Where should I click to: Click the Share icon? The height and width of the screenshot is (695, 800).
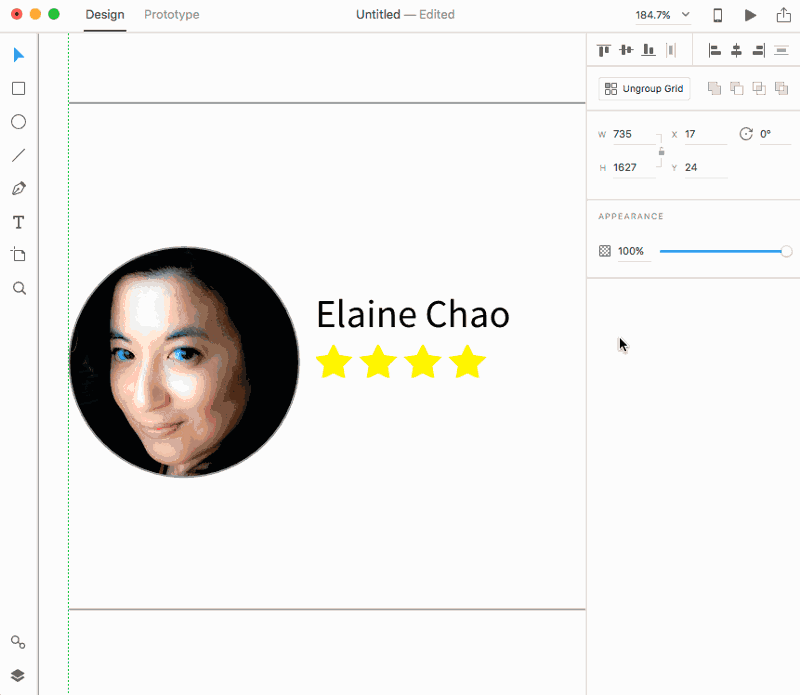click(x=783, y=15)
